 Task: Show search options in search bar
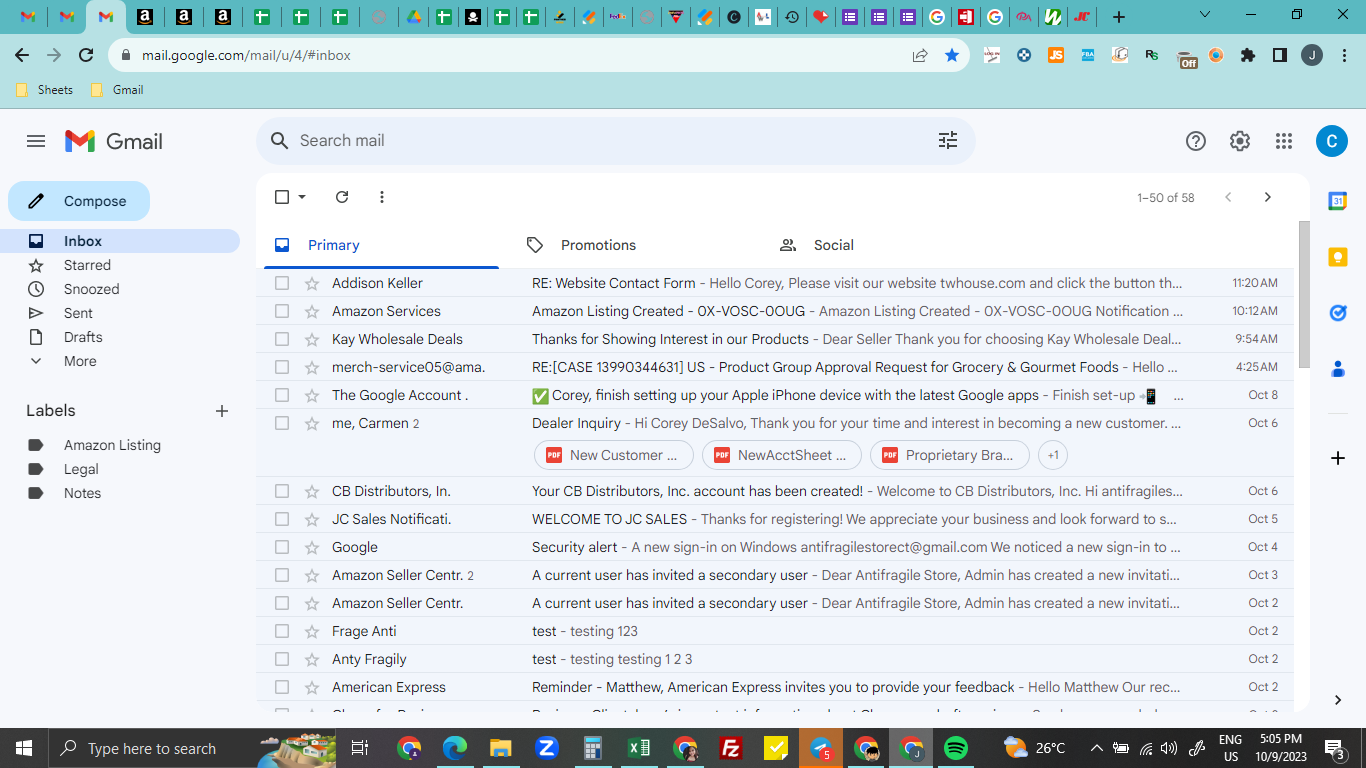(x=948, y=141)
